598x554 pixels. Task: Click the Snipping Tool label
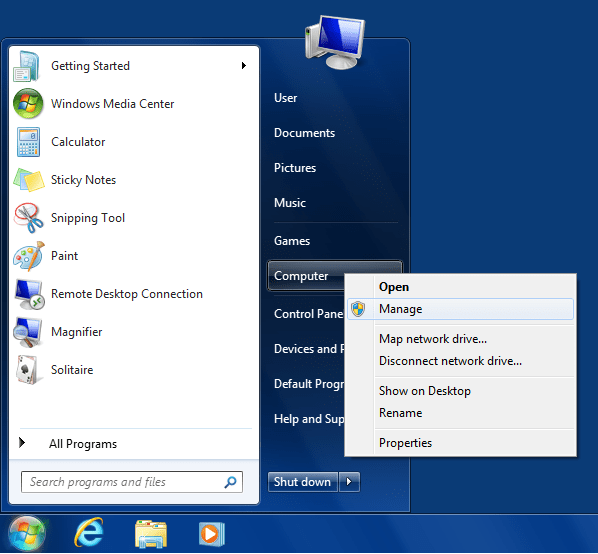[x=88, y=218]
